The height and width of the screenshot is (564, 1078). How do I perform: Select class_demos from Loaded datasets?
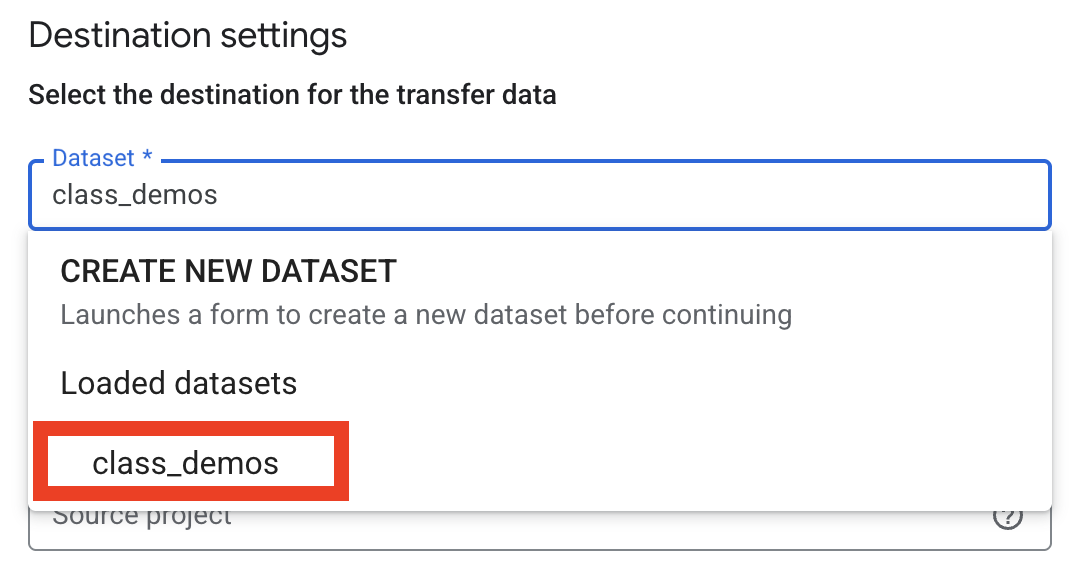click(185, 463)
